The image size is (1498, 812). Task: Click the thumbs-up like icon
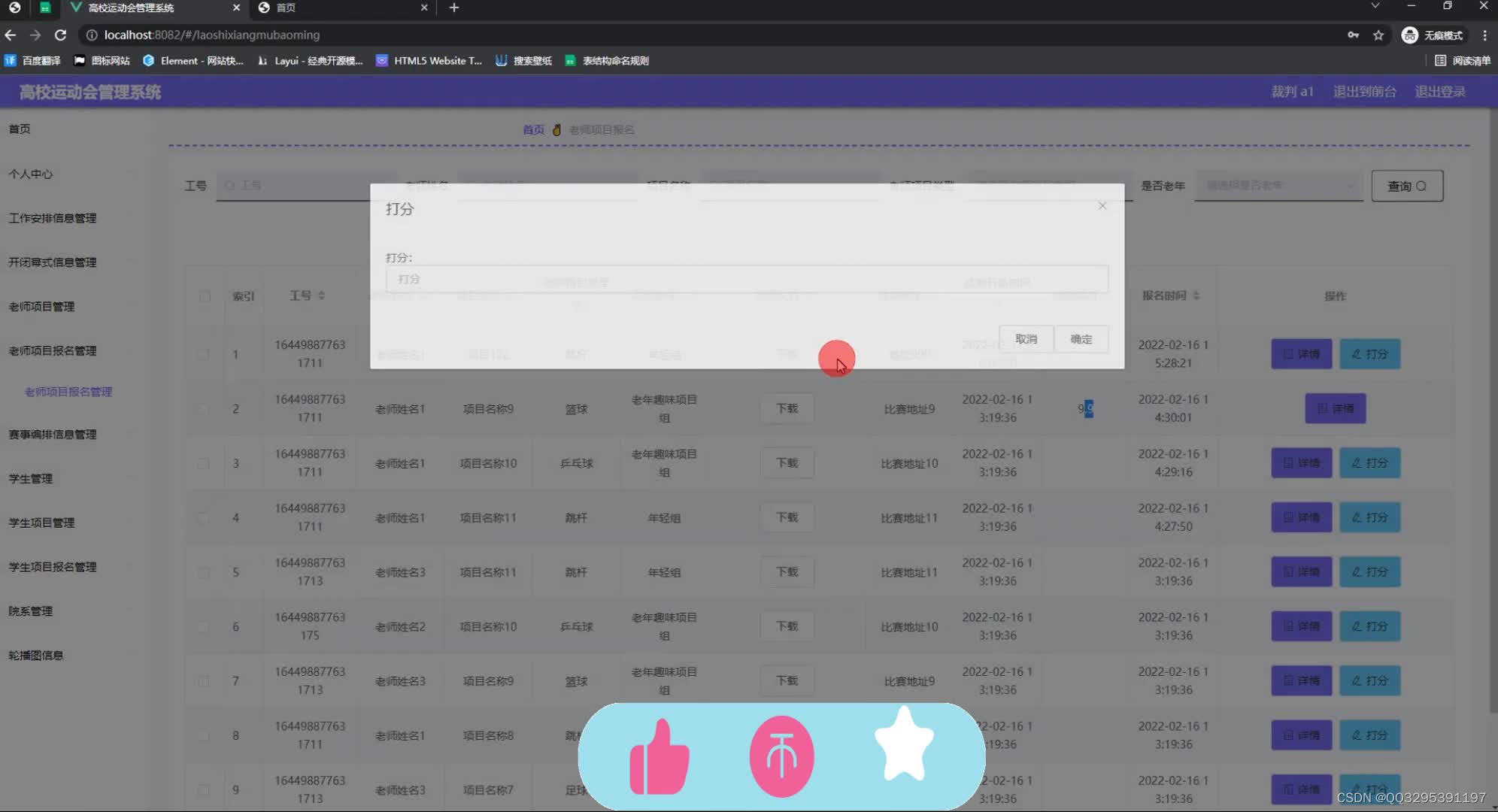(659, 757)
